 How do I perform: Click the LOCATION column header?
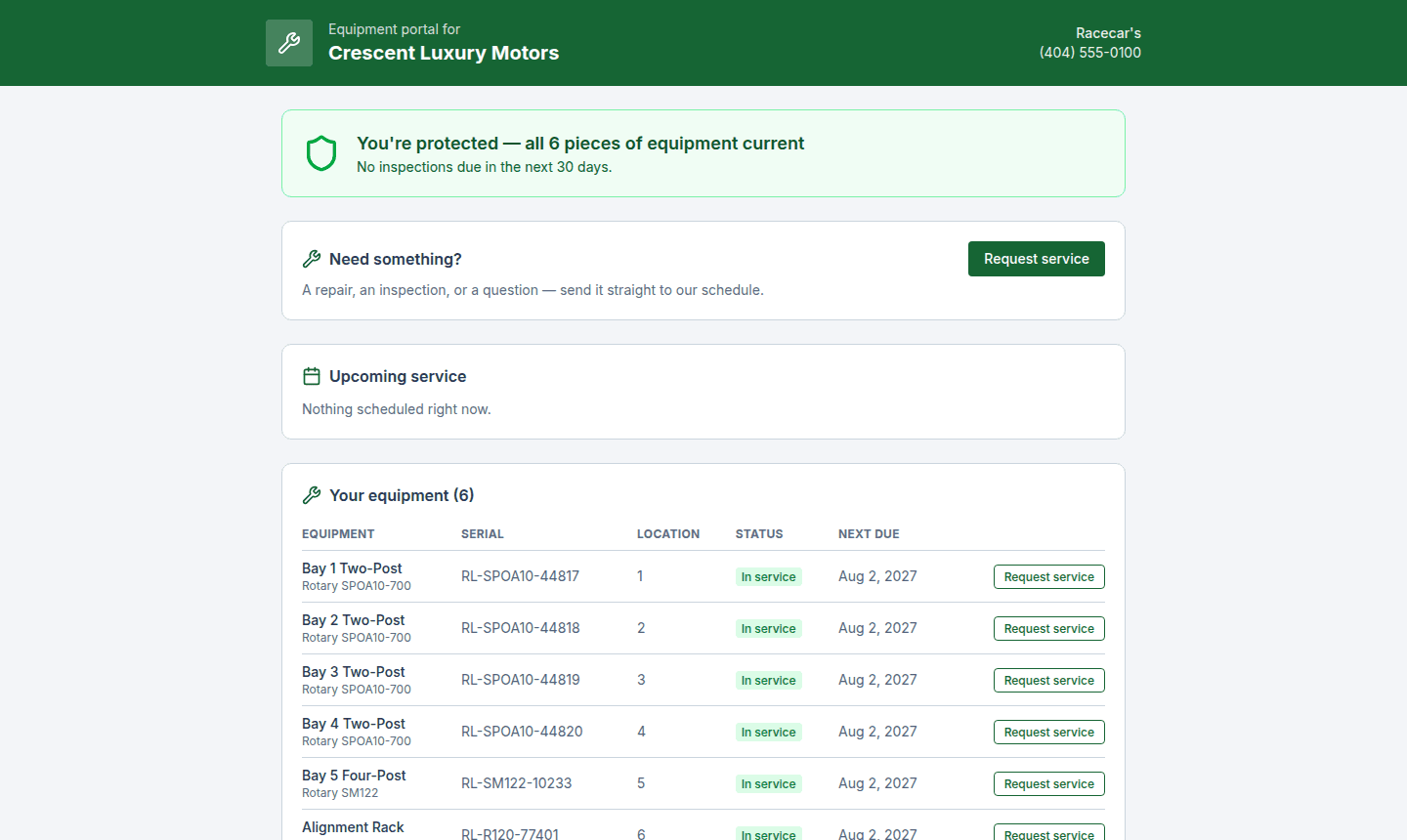(x=668, y=534)
